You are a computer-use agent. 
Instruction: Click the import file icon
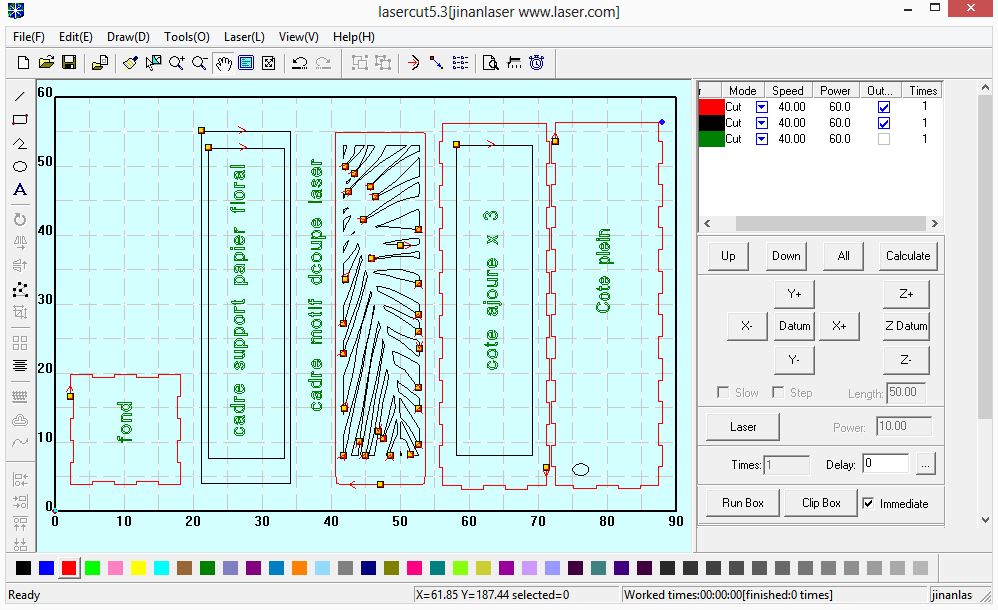(x=100, y=62)
